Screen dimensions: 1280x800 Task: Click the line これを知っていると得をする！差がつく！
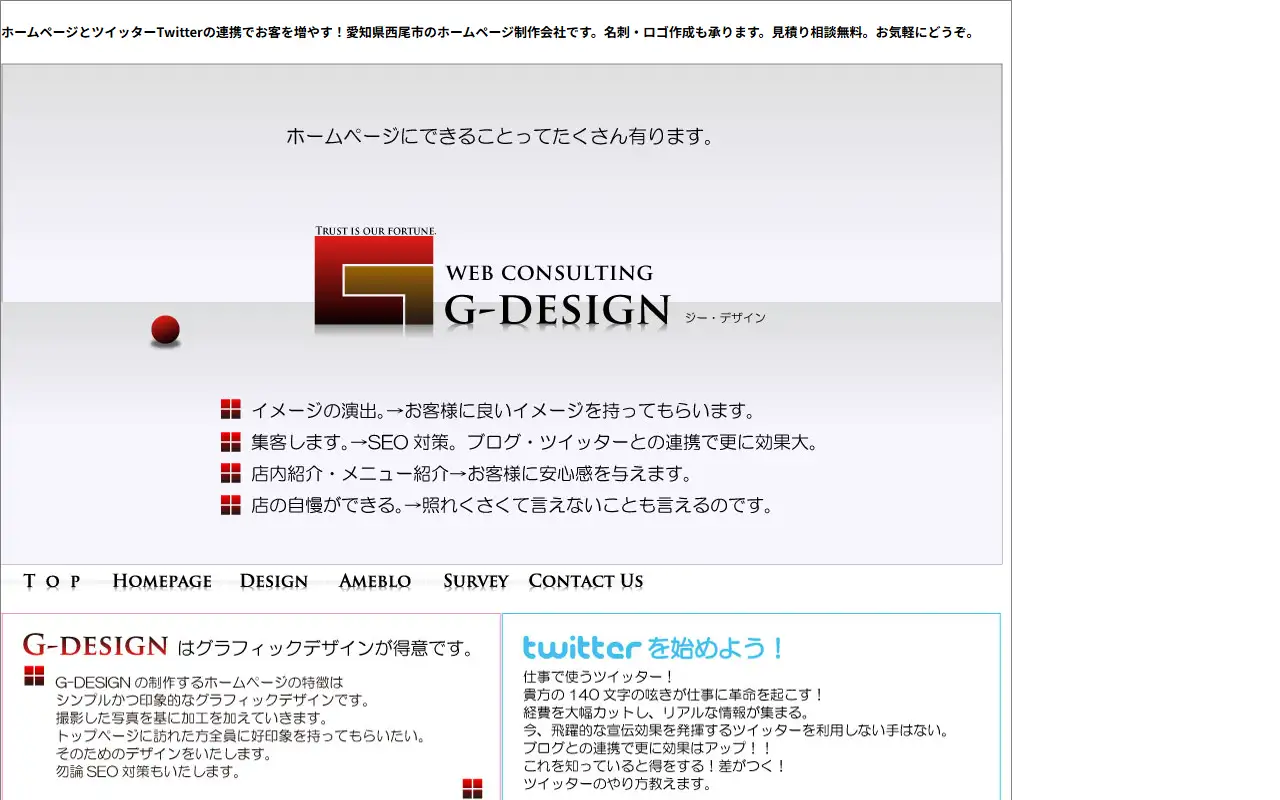pyautogui.click(x=655, y=767)
